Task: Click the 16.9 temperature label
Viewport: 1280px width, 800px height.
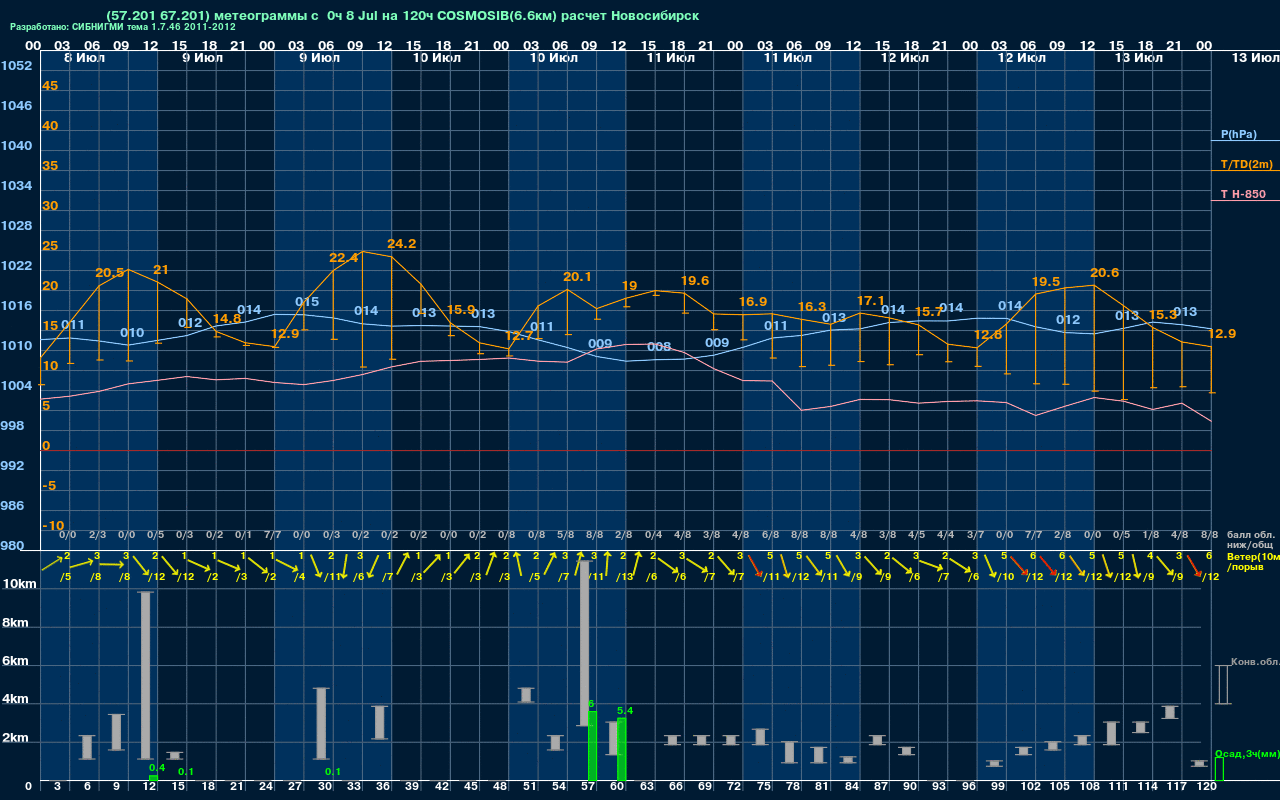Action: (753, 301)
